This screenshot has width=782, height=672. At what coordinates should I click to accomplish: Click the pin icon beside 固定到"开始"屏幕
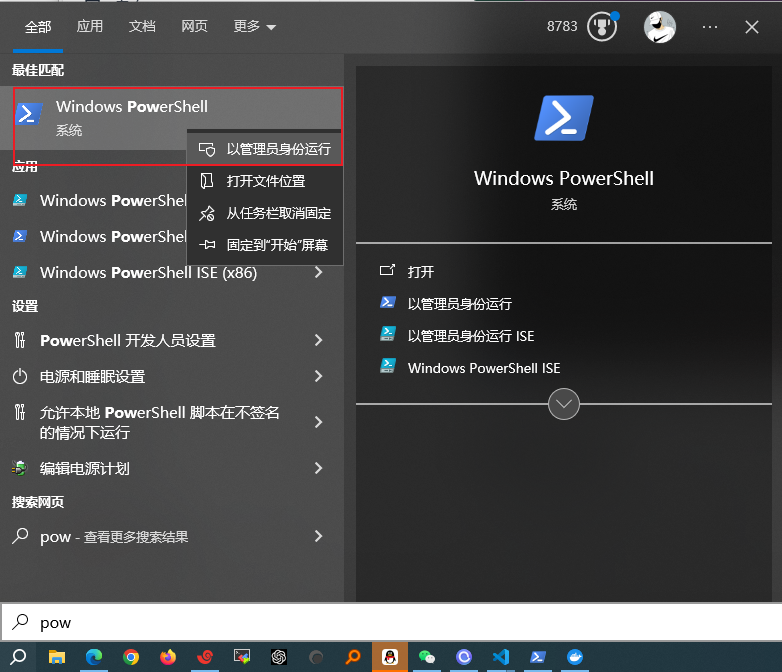click(206, 245)
